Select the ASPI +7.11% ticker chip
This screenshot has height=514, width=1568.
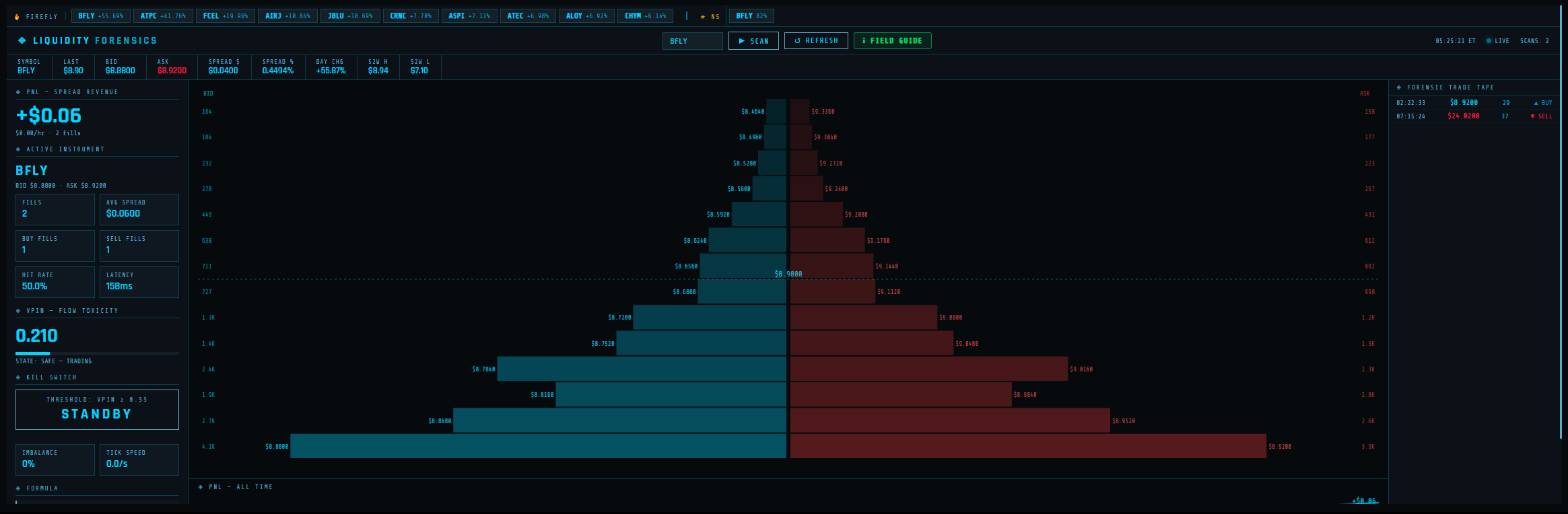(469, 16)
